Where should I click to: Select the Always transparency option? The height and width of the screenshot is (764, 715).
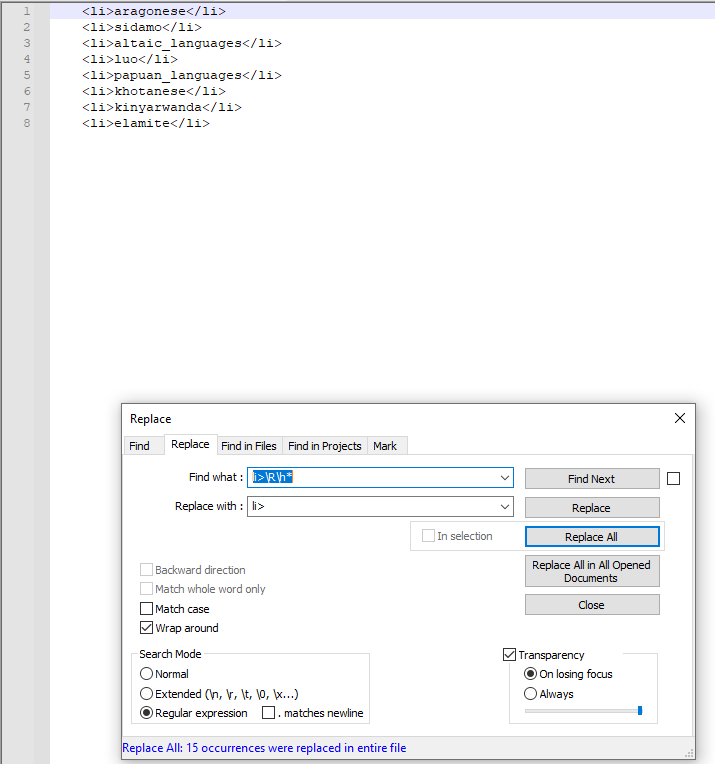click(x=530, y=693)
